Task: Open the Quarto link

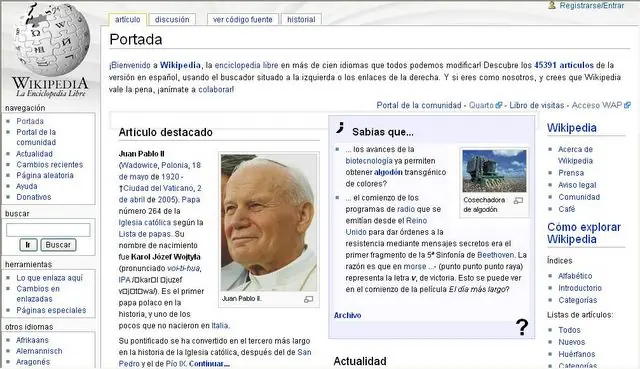Action: [481, 105]
